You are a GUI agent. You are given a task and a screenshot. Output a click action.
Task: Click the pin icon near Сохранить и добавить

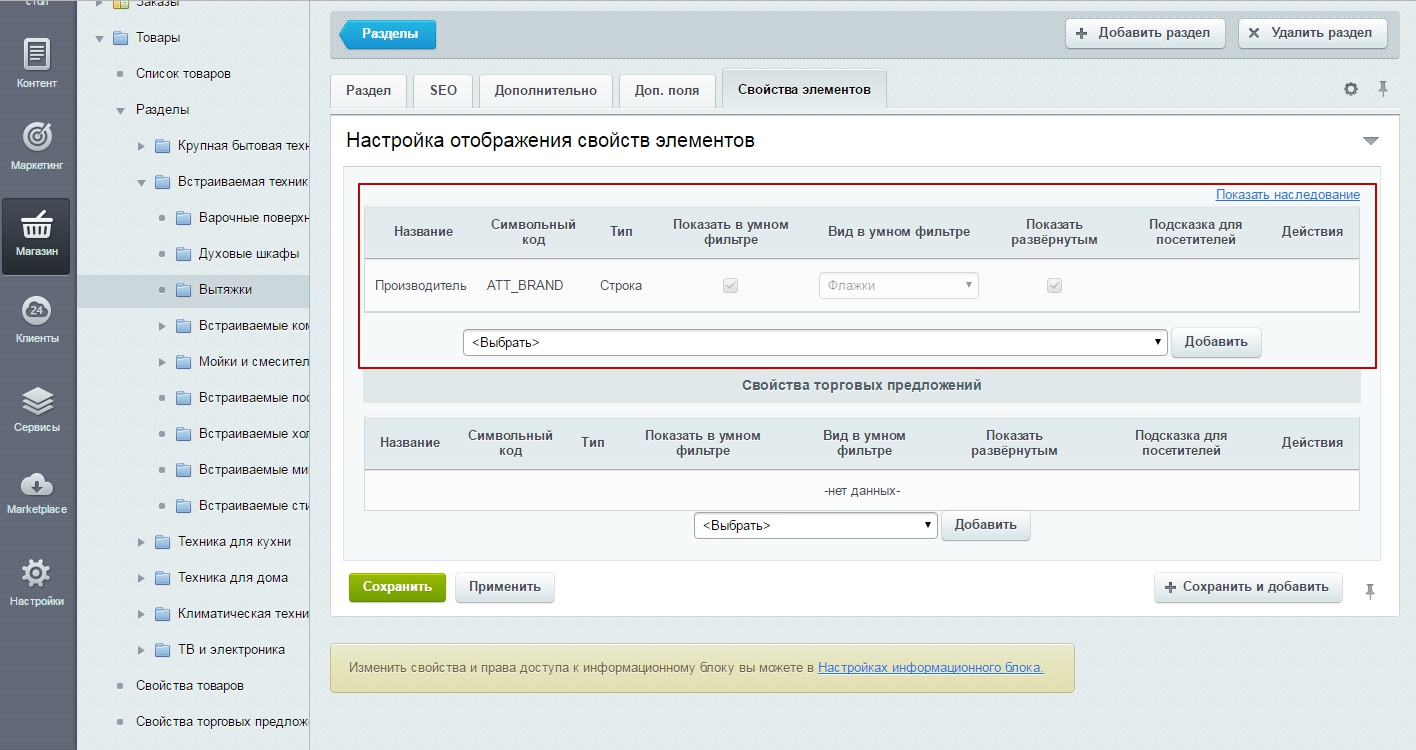1370,591
